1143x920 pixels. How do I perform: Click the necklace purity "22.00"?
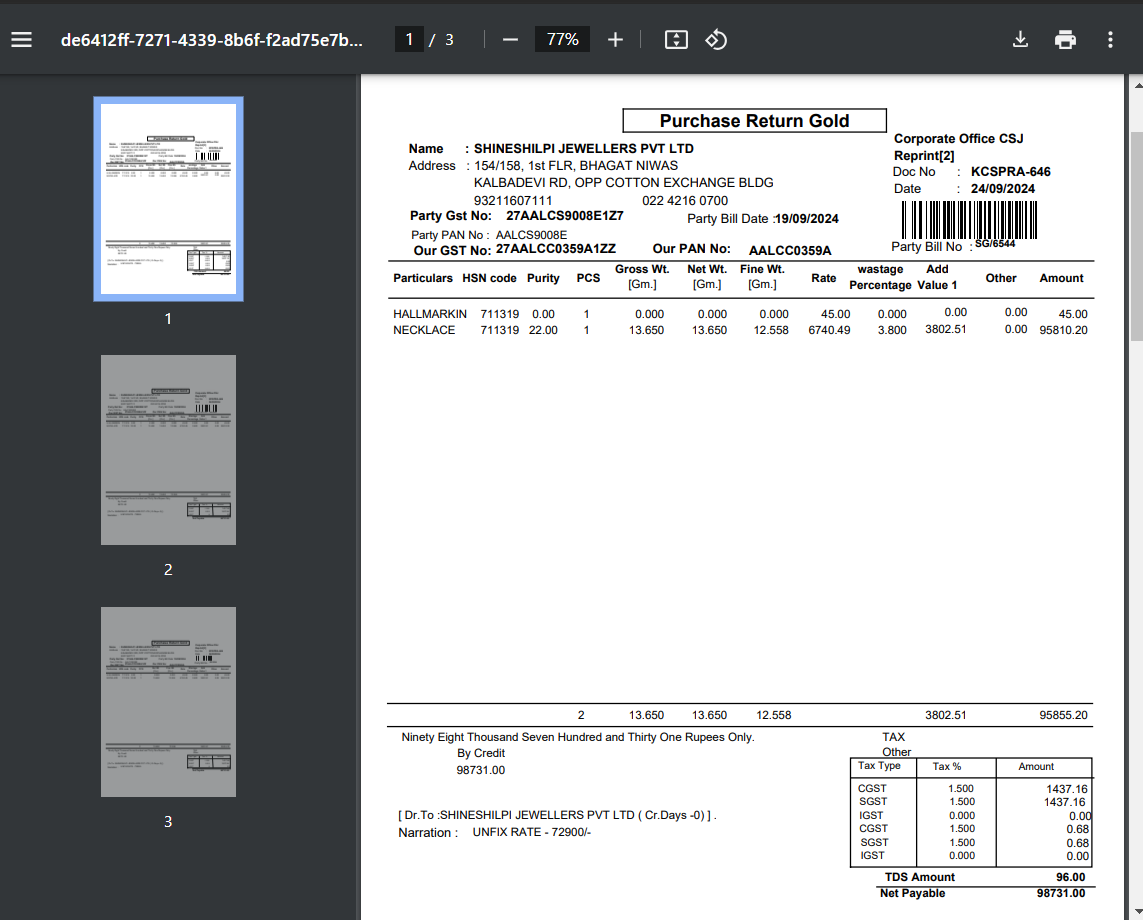pos(543,330)
